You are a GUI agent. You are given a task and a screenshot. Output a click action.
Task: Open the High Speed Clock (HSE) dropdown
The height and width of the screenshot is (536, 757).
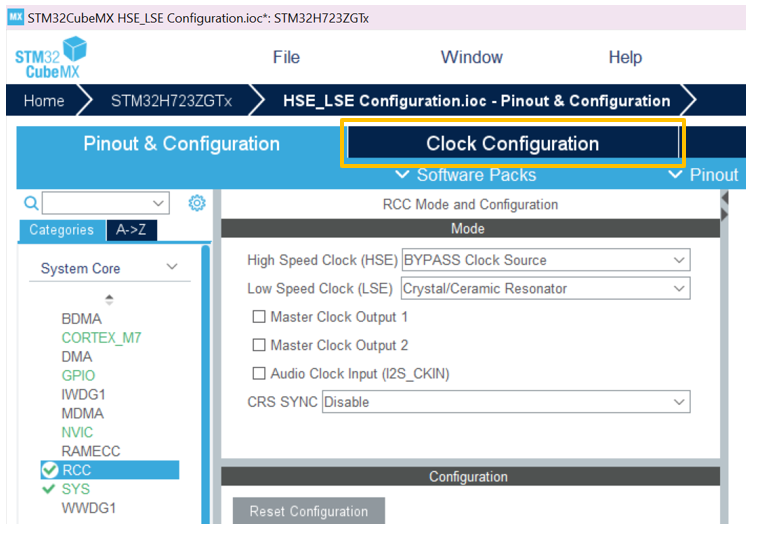pyautogui.click(x=546, y=260)
